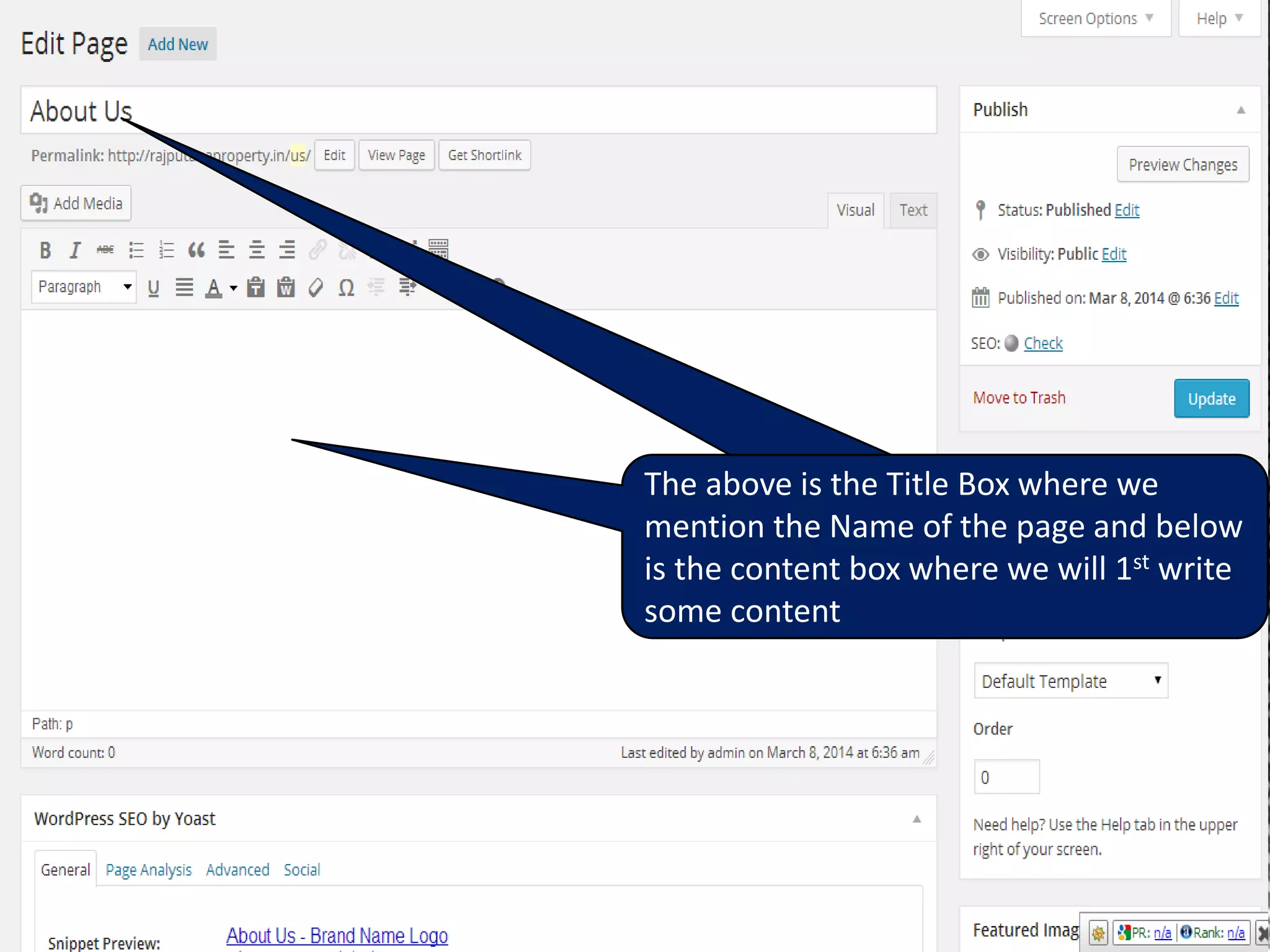
Task: Open the Social SEO tab
Action: [x=302, y=870]
